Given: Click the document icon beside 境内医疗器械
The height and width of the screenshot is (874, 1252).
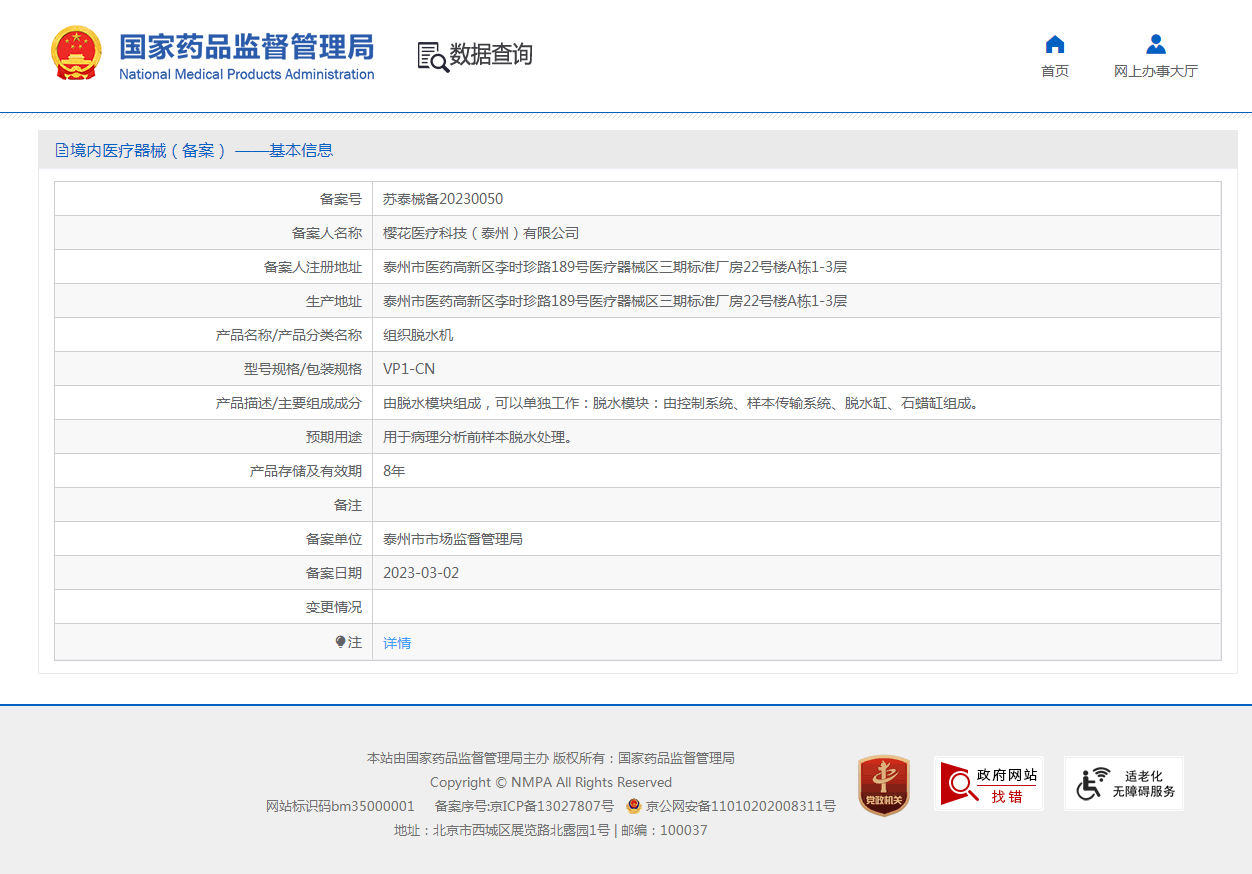Looking at the screenshot, I should point(62,150).
